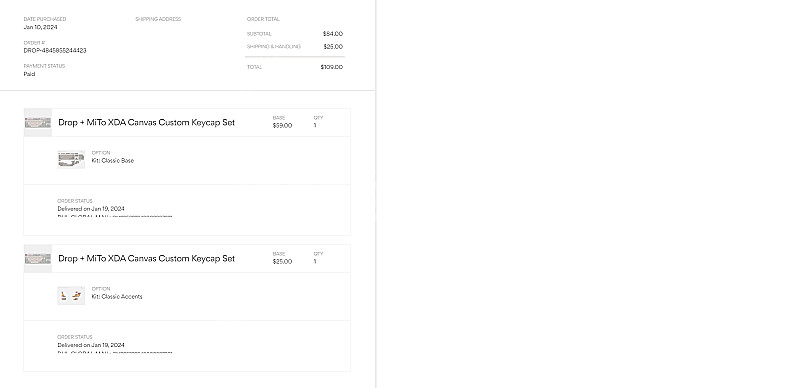800x388 pixels.
Task: Open the $59.00 keycap set product thumbnail
Action: coord(38,123)
